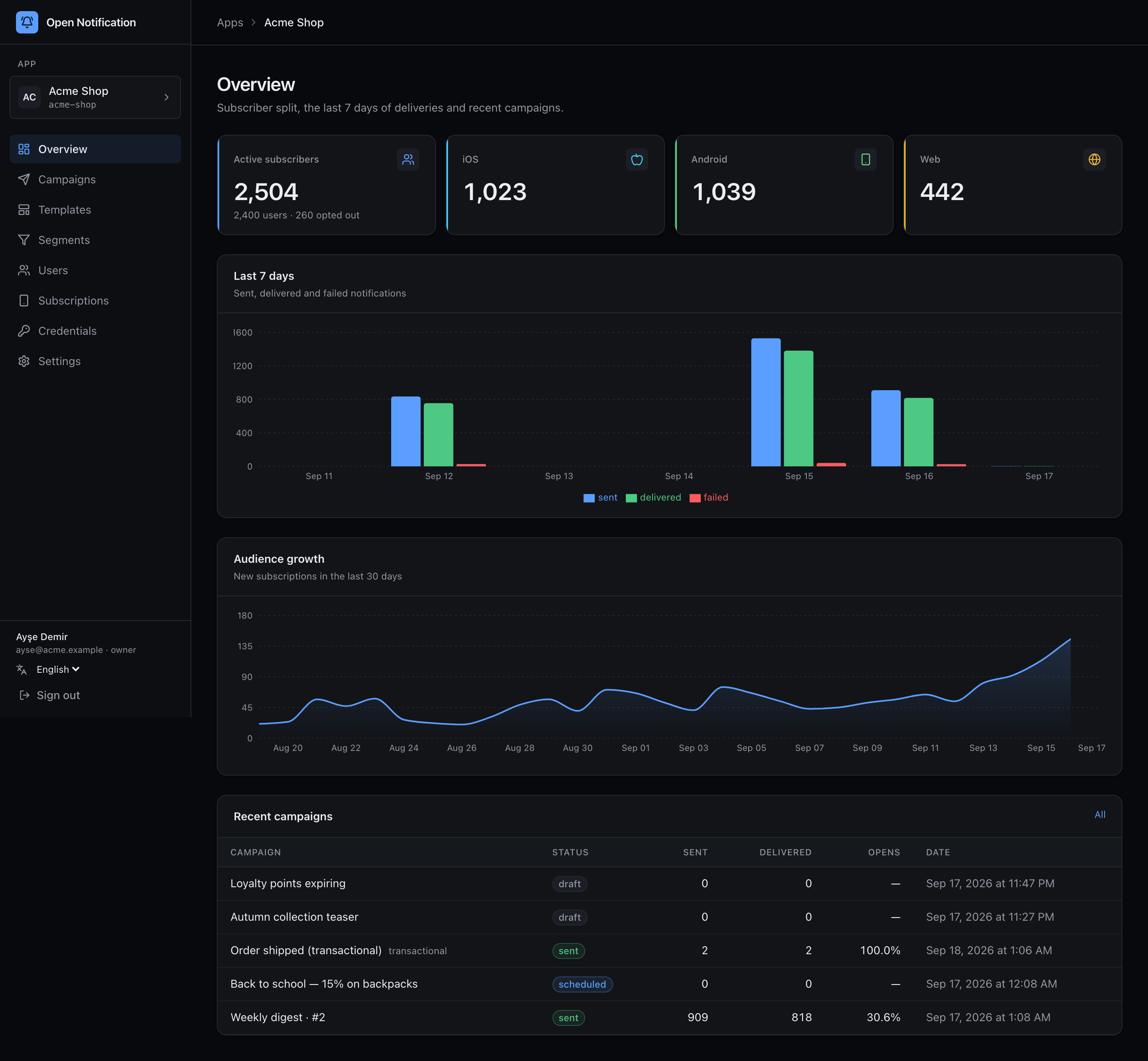Click the 909 sent value
The width and height of the screenshot is (1148, 1061).
(697, 1018)
